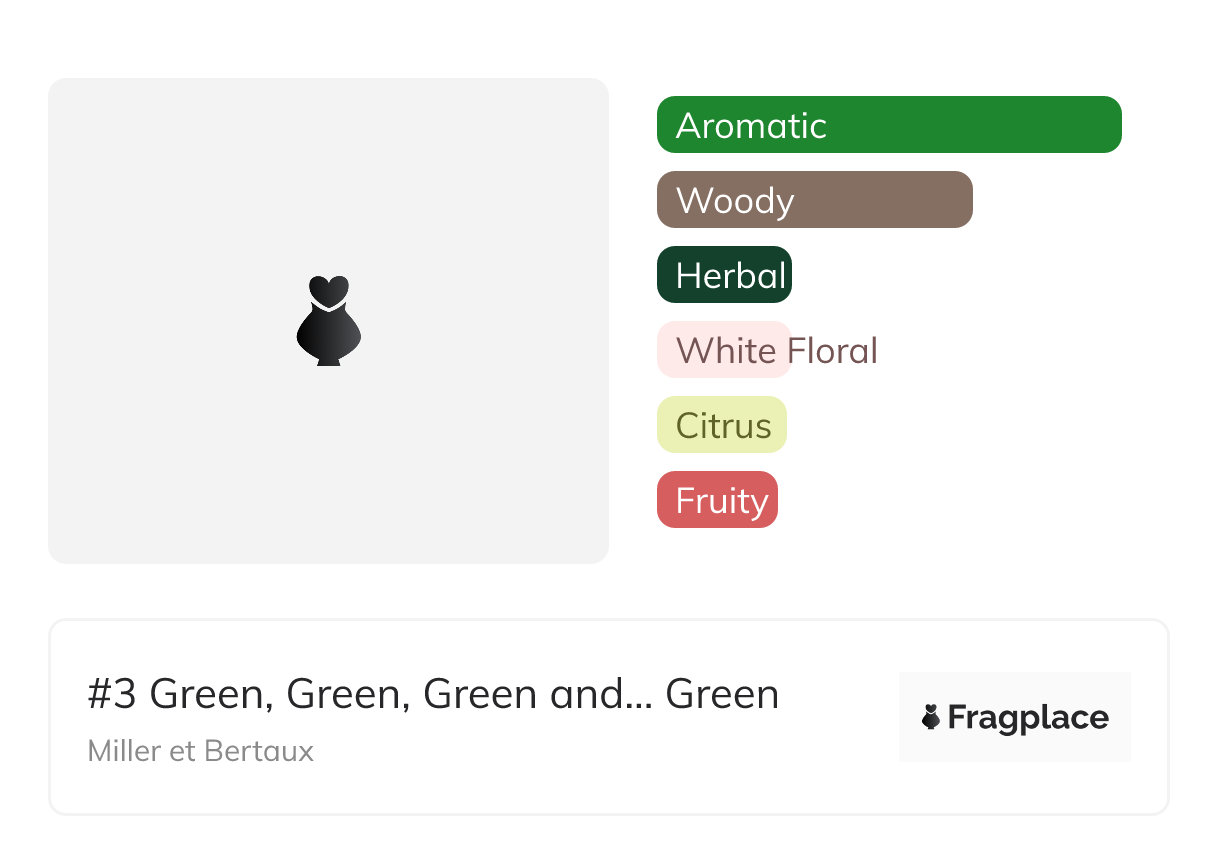Click the dark green Herbal accord bar
The width and height of the screenshot is (1218, 864).
(x=724, y=275)
